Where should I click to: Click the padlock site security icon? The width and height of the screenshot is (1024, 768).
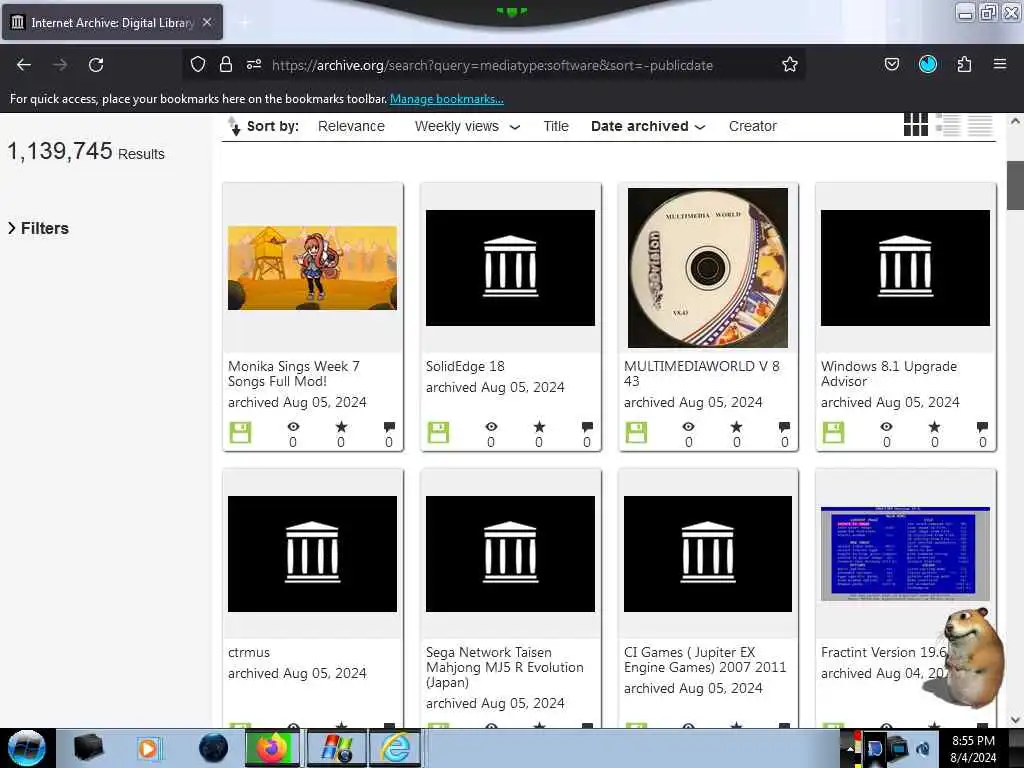226,64
